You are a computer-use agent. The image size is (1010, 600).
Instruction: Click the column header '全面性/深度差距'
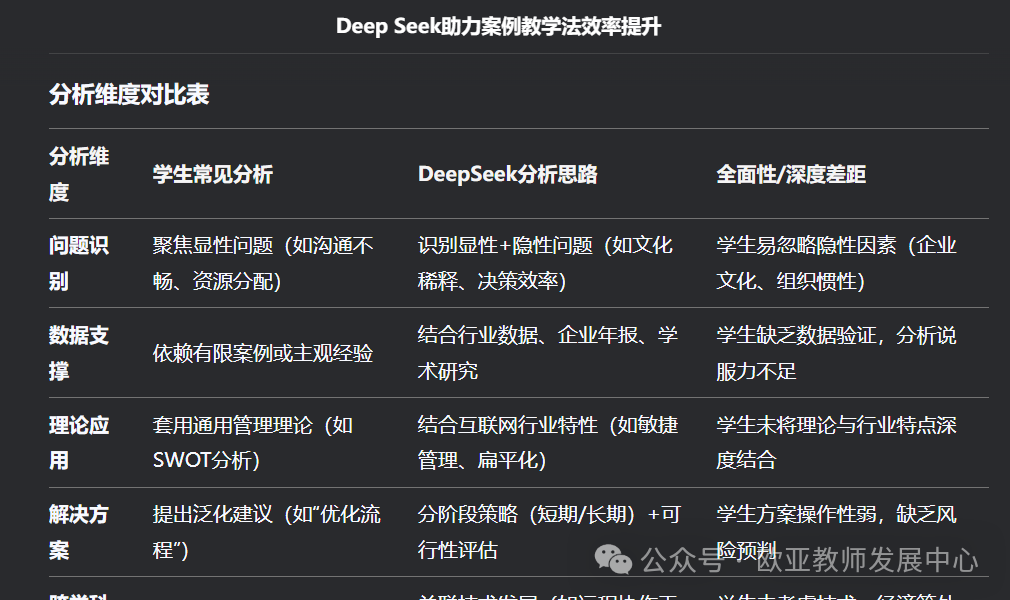791,174
